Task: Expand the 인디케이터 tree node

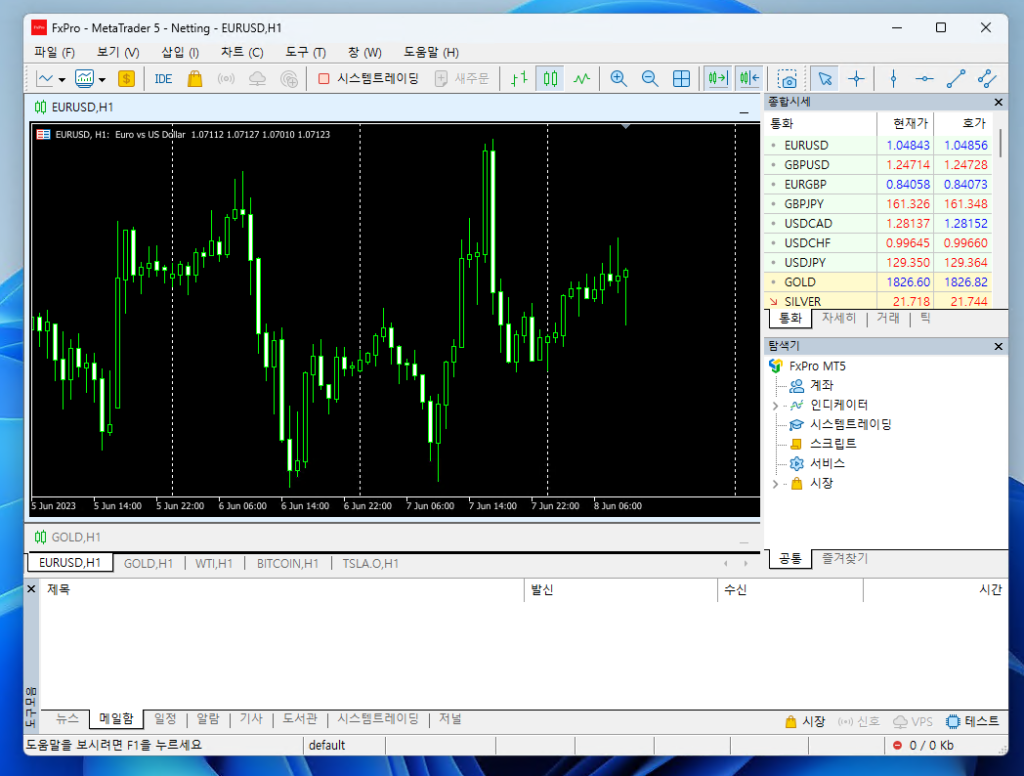Action: click(775, 406)
